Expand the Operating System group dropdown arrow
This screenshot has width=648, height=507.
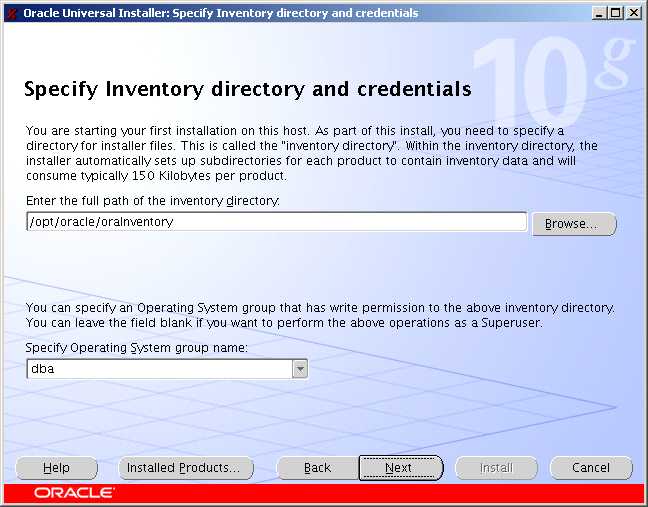click(299, 369)
